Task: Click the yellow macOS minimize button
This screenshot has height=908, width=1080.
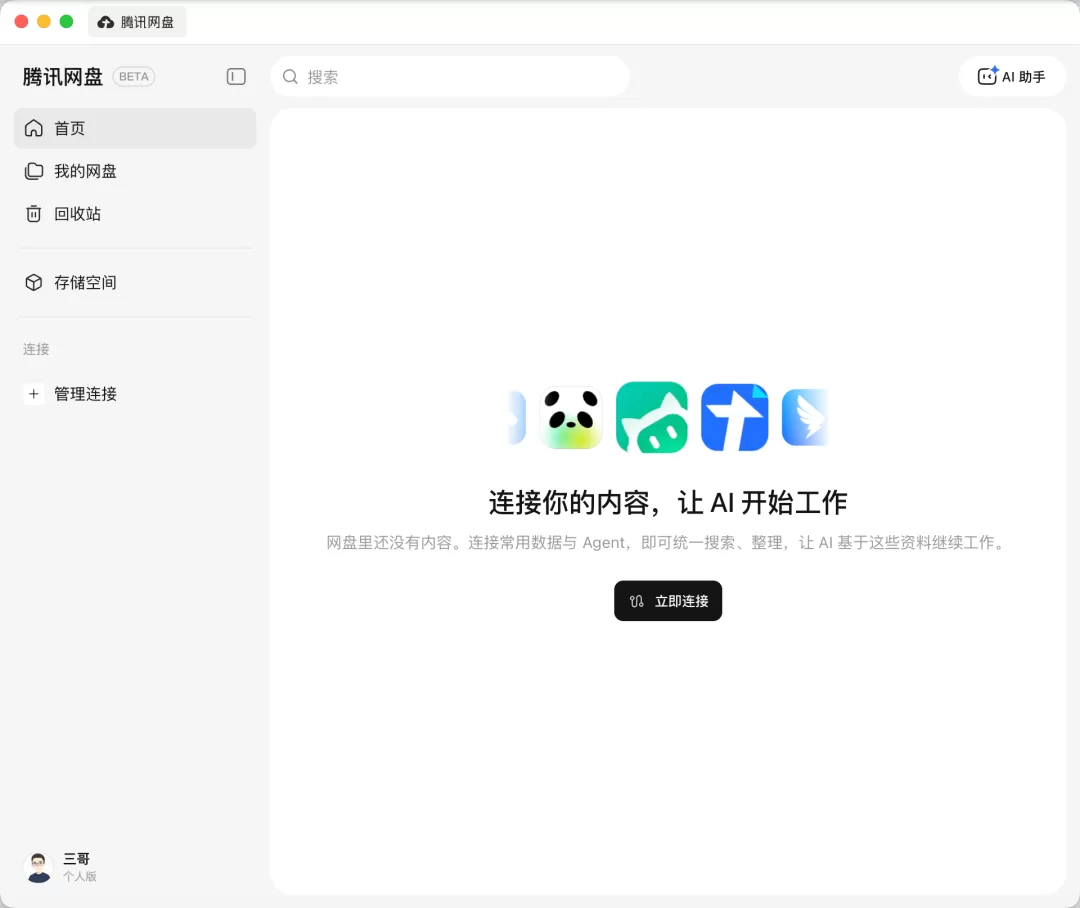Action: (43, 21)
